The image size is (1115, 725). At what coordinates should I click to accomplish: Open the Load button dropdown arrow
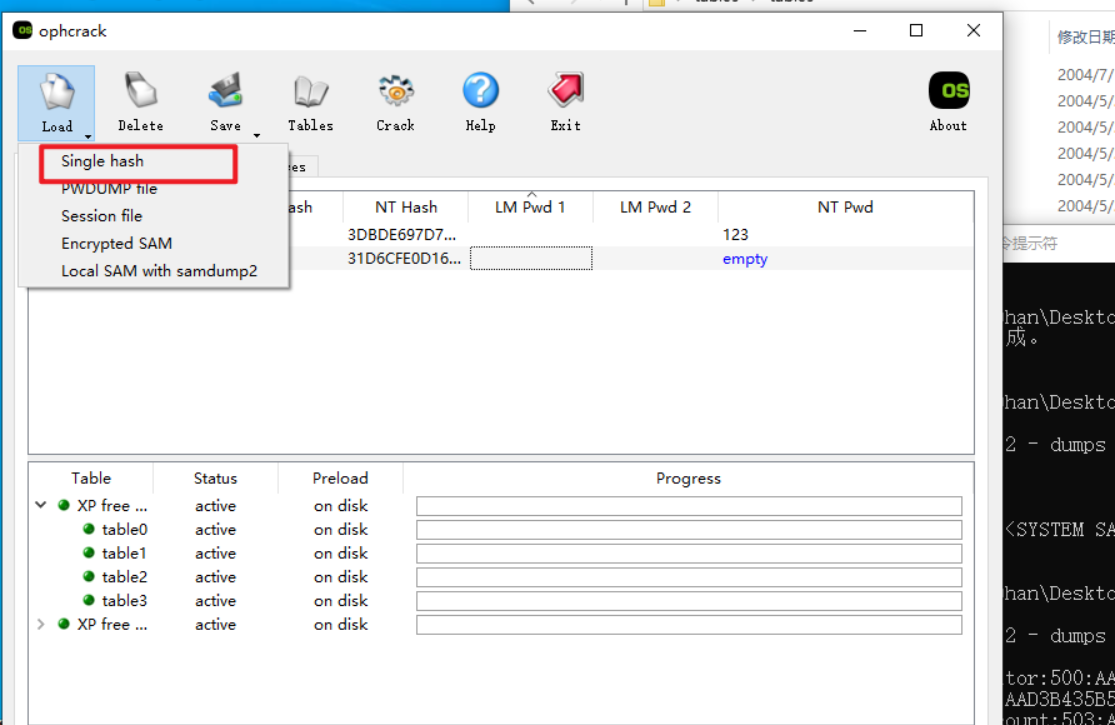pos(87,136)
